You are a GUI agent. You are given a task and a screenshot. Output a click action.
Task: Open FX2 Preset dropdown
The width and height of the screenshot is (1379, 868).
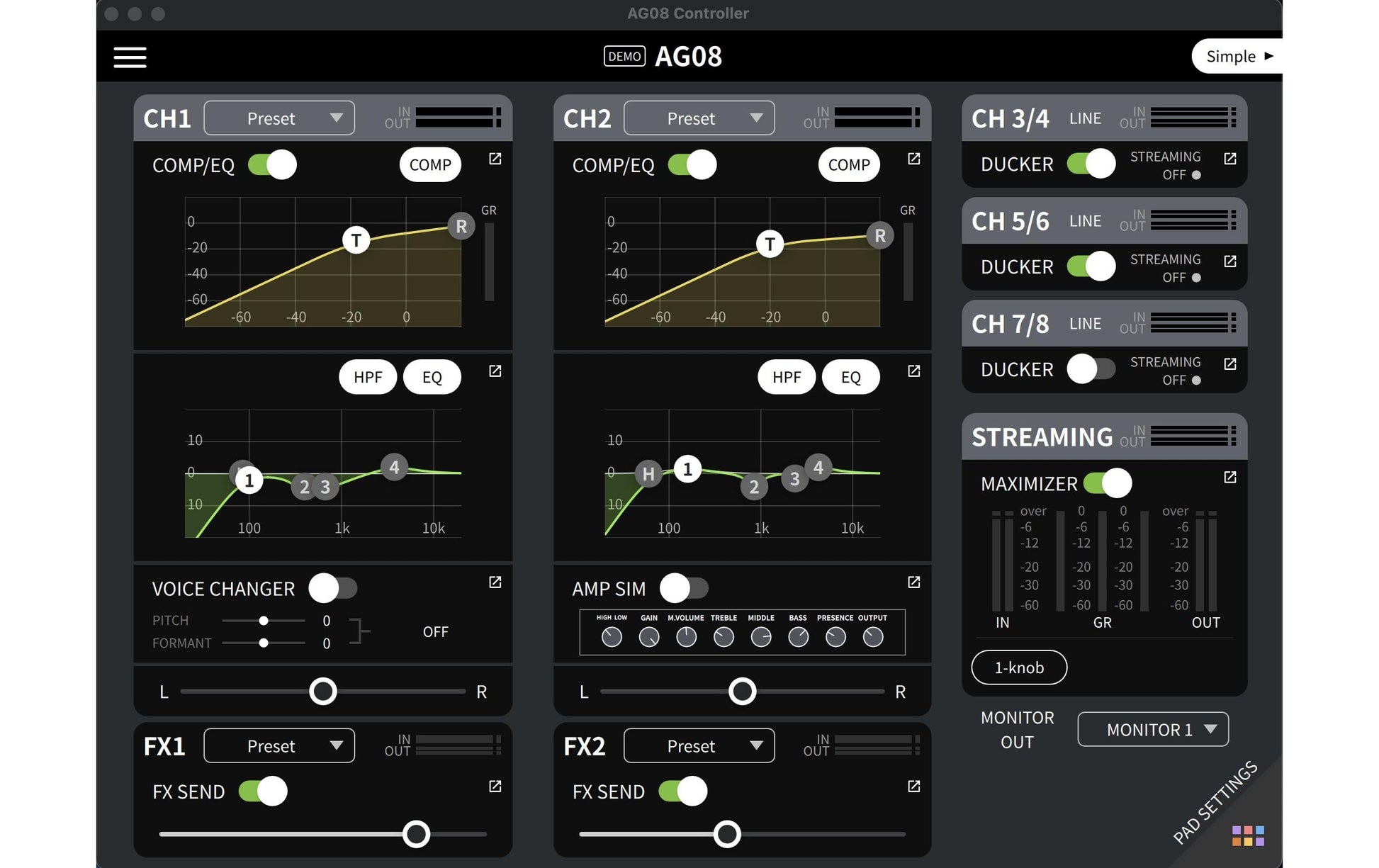click(x=699, y=746)
